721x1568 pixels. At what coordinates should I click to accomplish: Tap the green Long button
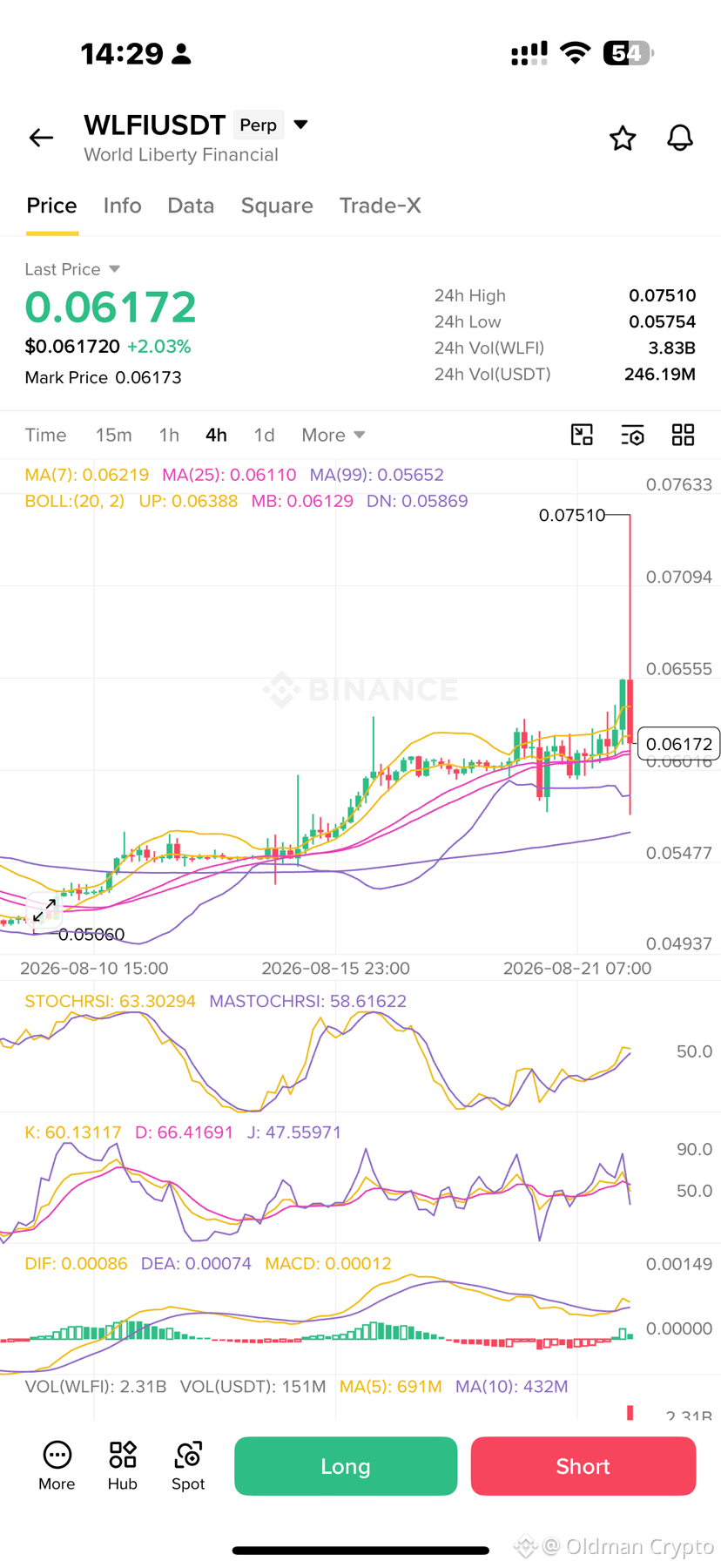(x=346, y=1466)
